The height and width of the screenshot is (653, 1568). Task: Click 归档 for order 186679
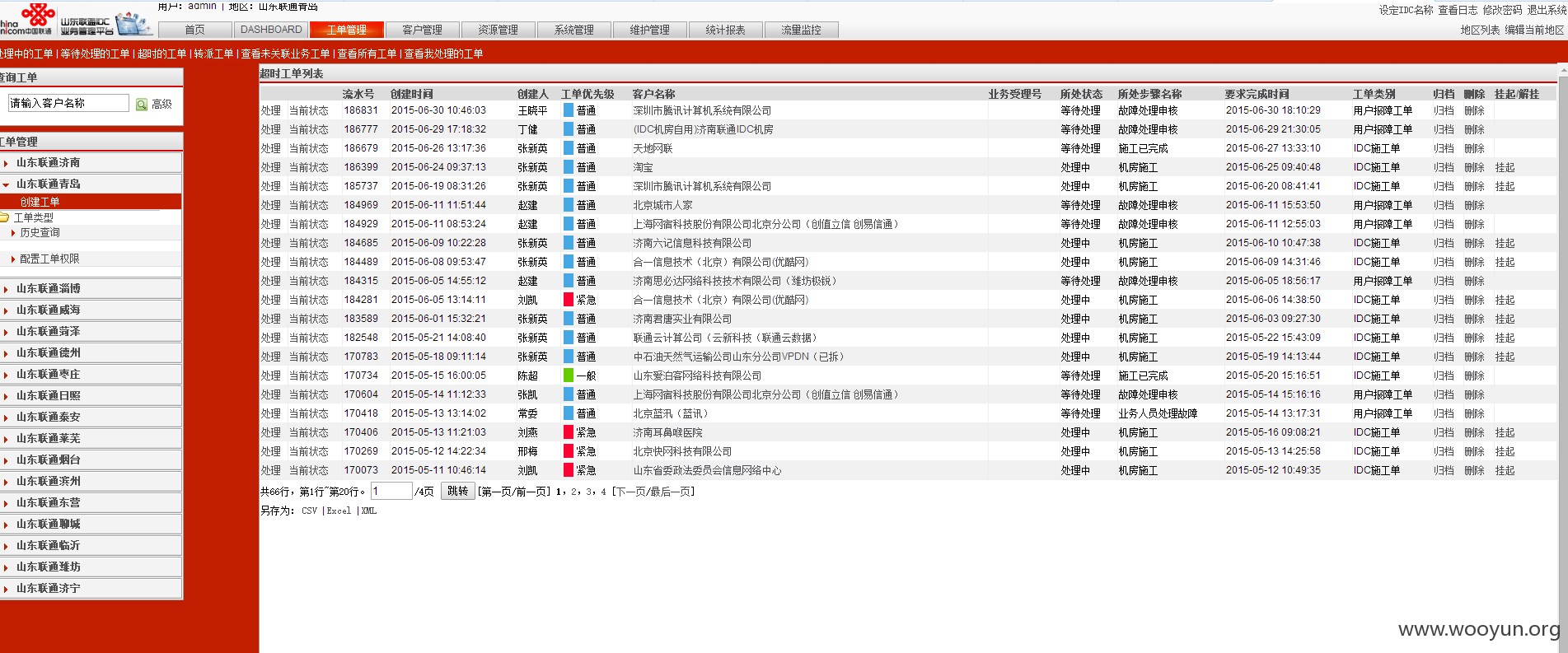coord(1444,148)
